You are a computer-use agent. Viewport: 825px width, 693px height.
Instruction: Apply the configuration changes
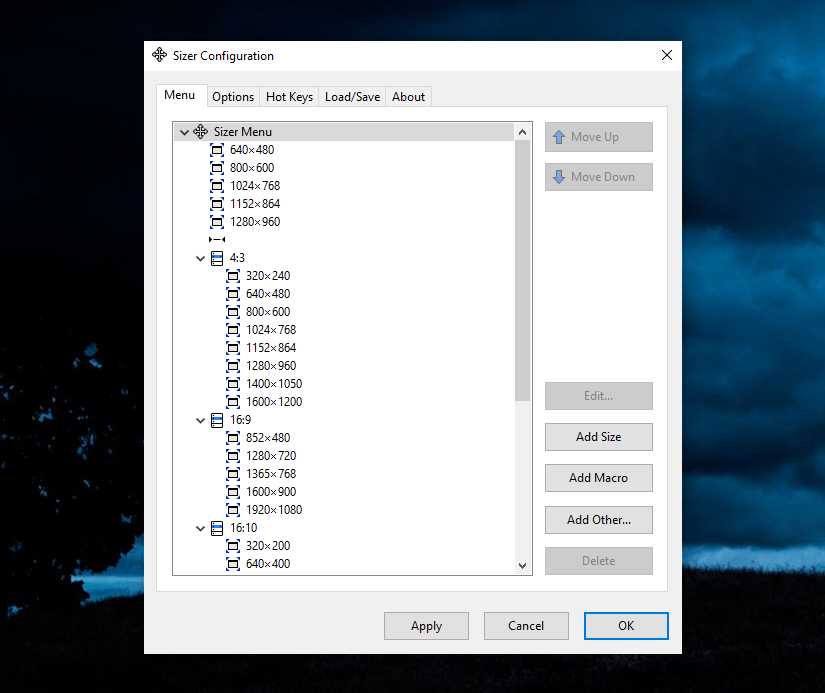coord(426,626)
